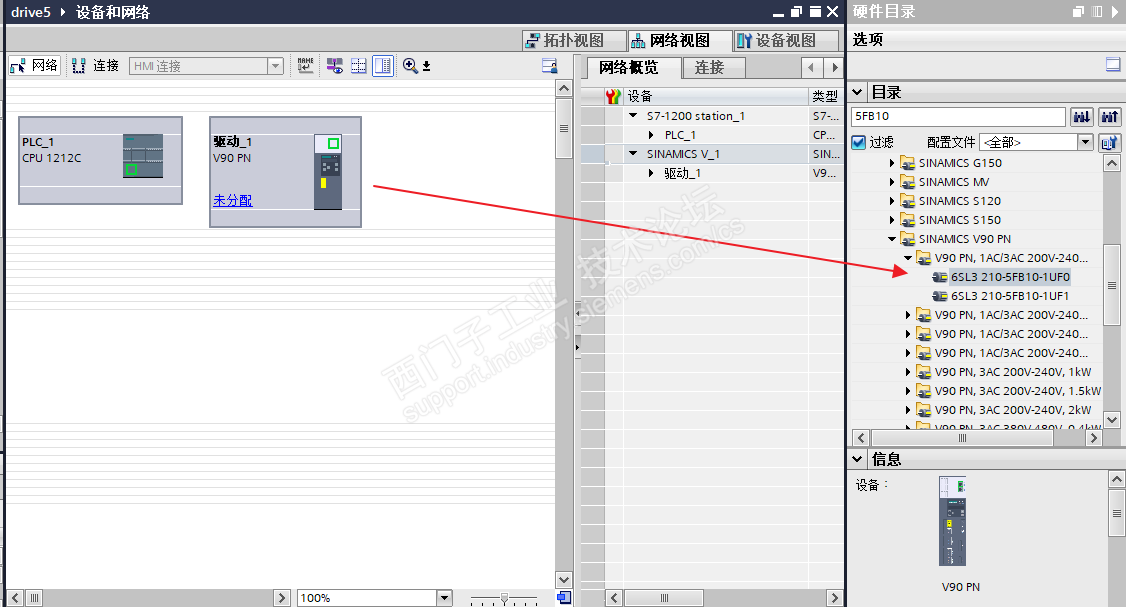Expand SINAMICS S120 folder
Screen dimensions: 1126x607
click(892, 201)
